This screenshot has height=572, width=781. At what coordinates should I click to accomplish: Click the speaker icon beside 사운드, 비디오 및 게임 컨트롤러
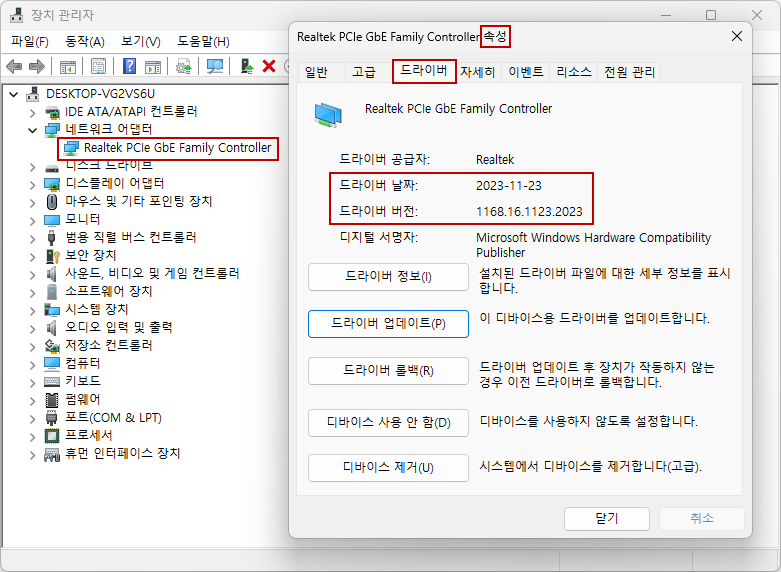pyautogui.click(x=51, y=274)
